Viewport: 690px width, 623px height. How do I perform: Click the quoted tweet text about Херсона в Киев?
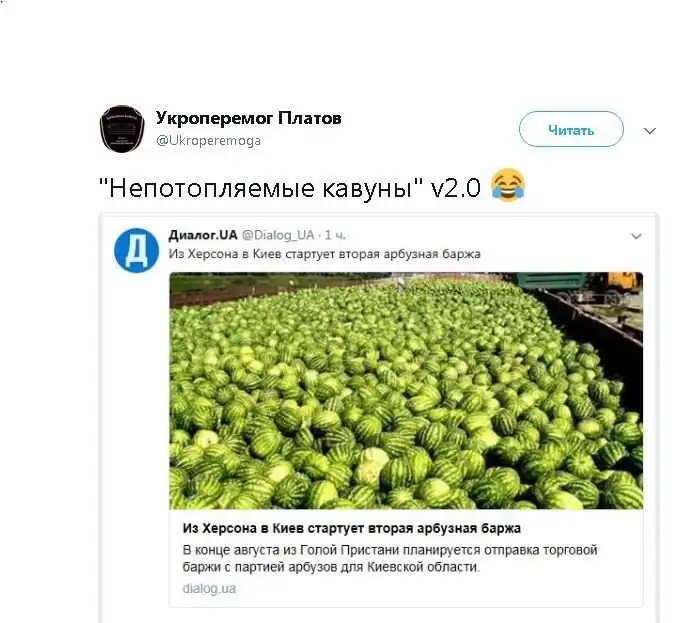(x=324, y=254)
